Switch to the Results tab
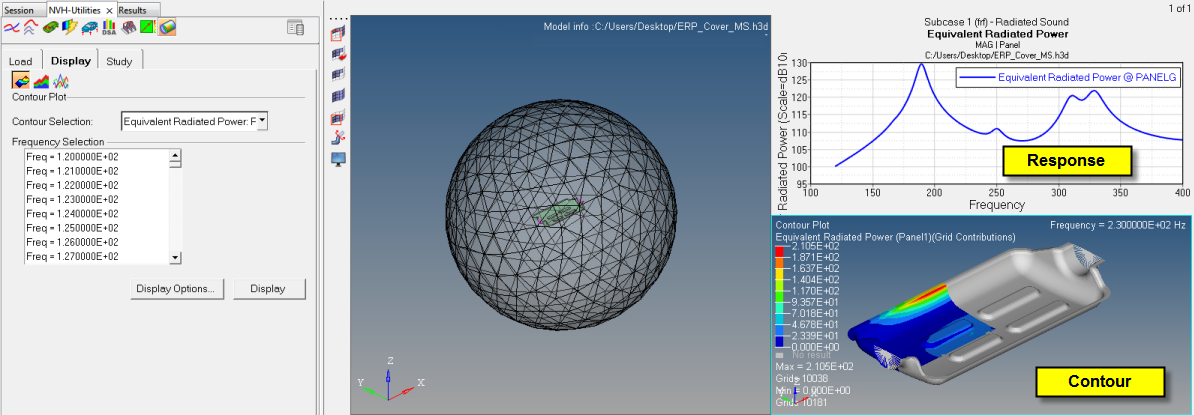1194x415 pixels. click(x=132, y=10)
